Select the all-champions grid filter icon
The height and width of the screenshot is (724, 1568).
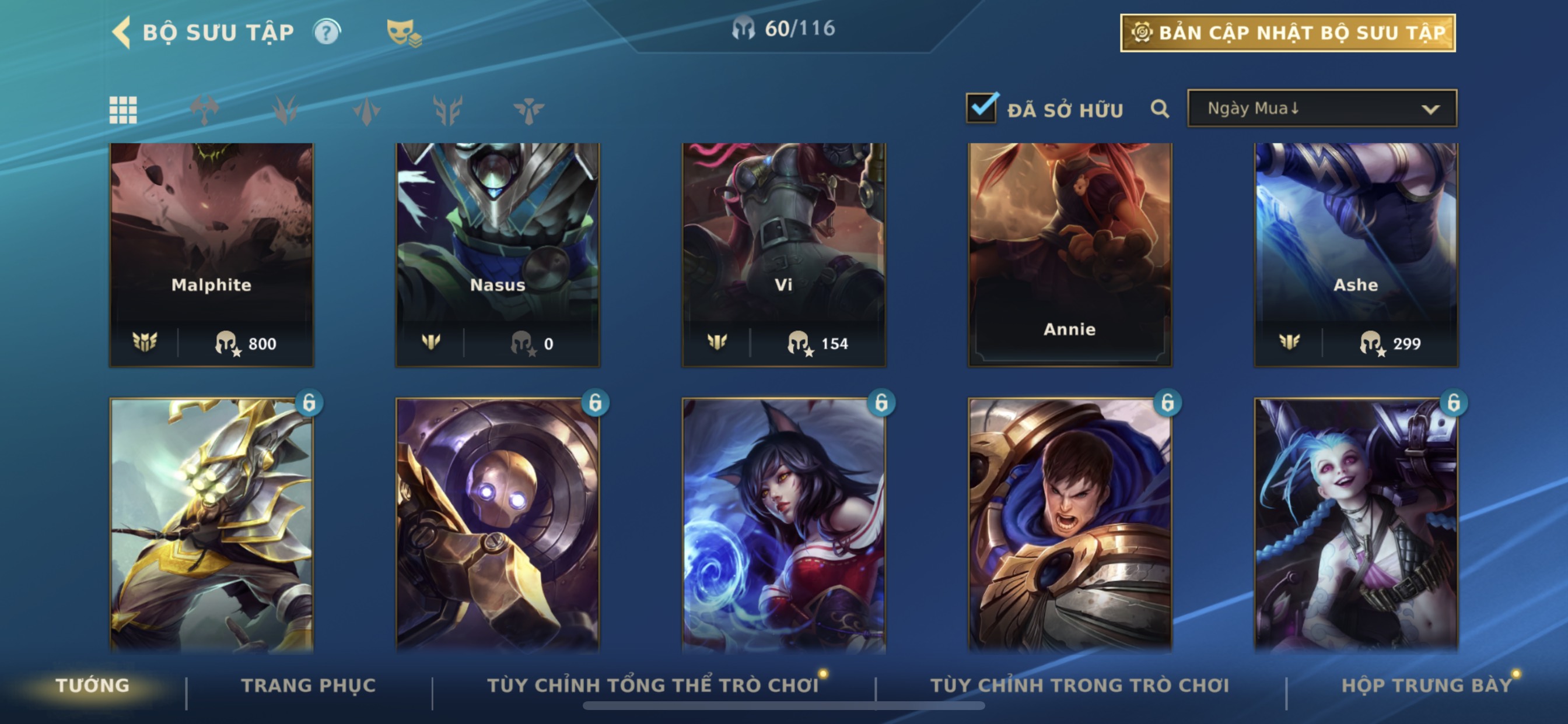pos(123,110)
